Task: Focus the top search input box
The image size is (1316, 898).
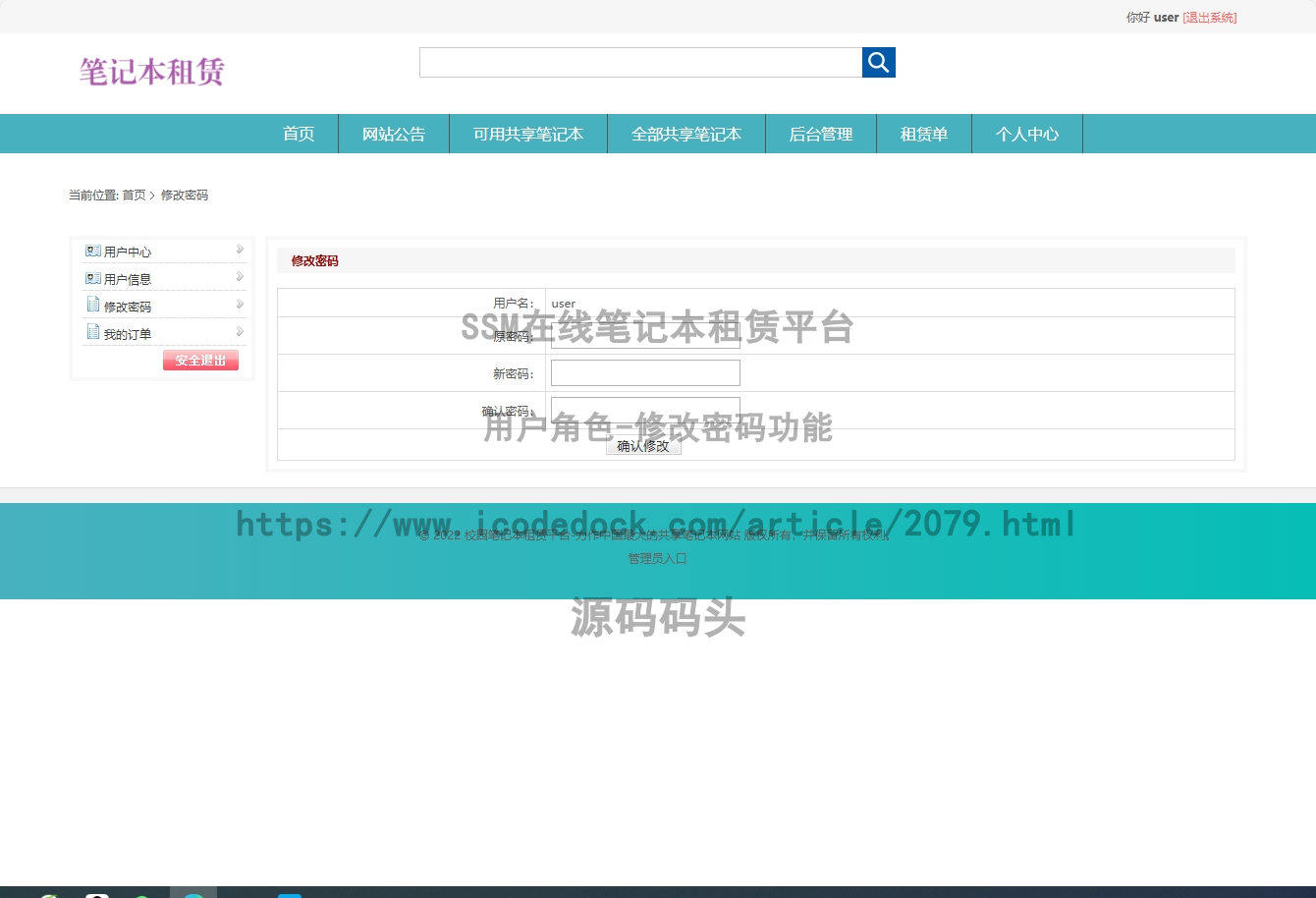Action: click(x=640, y=62)
